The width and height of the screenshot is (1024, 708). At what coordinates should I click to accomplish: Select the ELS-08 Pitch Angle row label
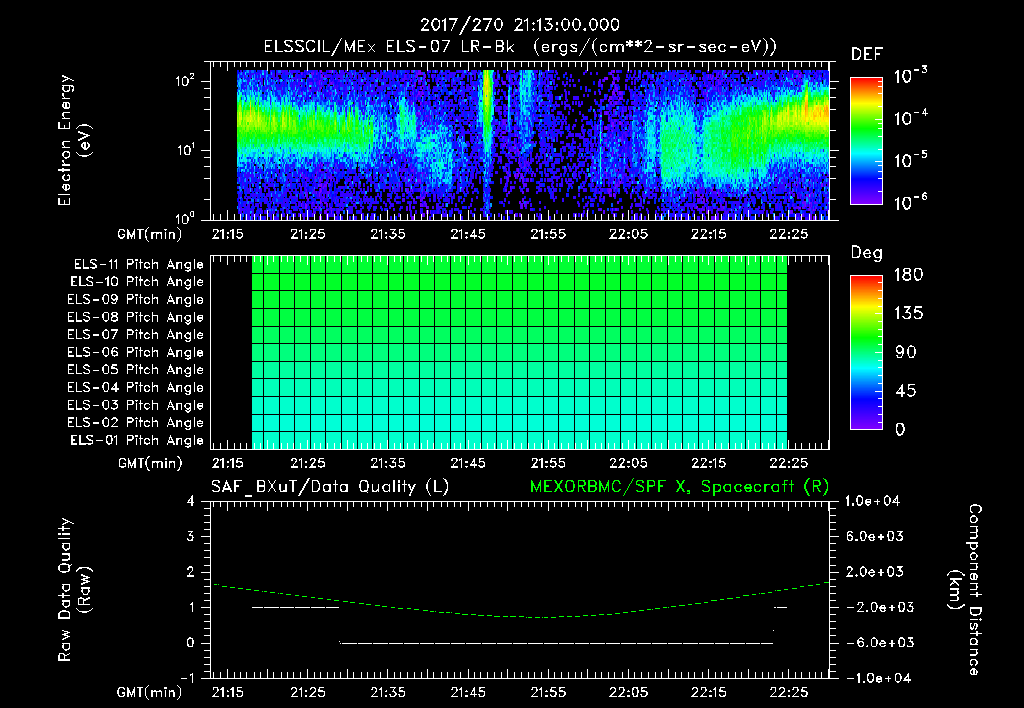[x=136, y=317]
